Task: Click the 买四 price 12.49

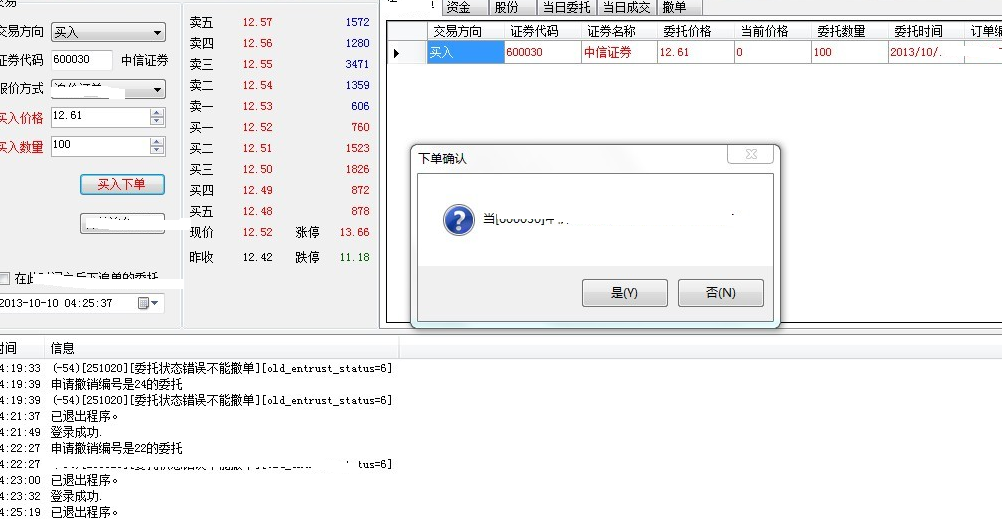Action: tap(258, 190)
